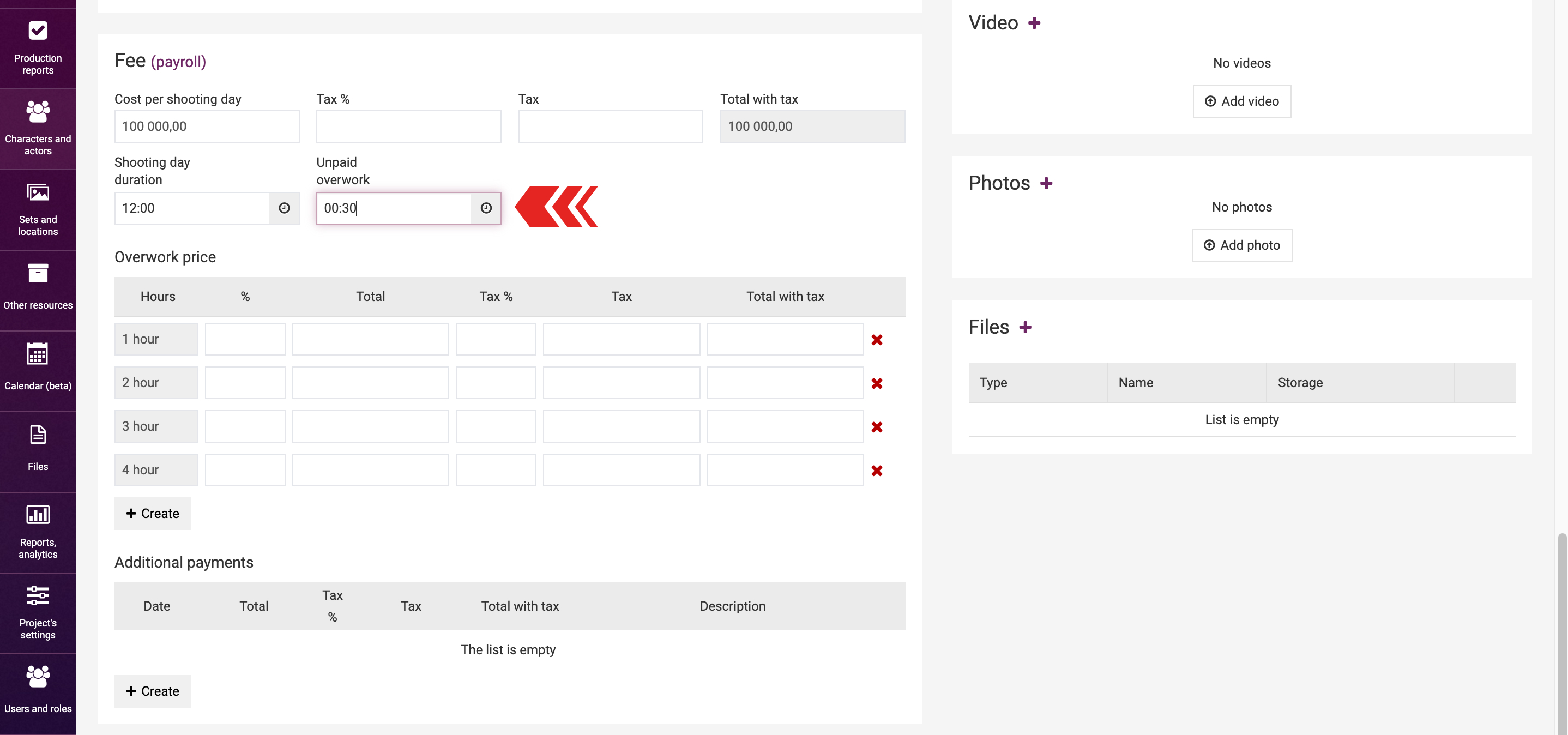Image resolution: width=1568 pixels, height=735 pixels.
Task: Delete the 1 hour overwork row
Action: [877, 340]
